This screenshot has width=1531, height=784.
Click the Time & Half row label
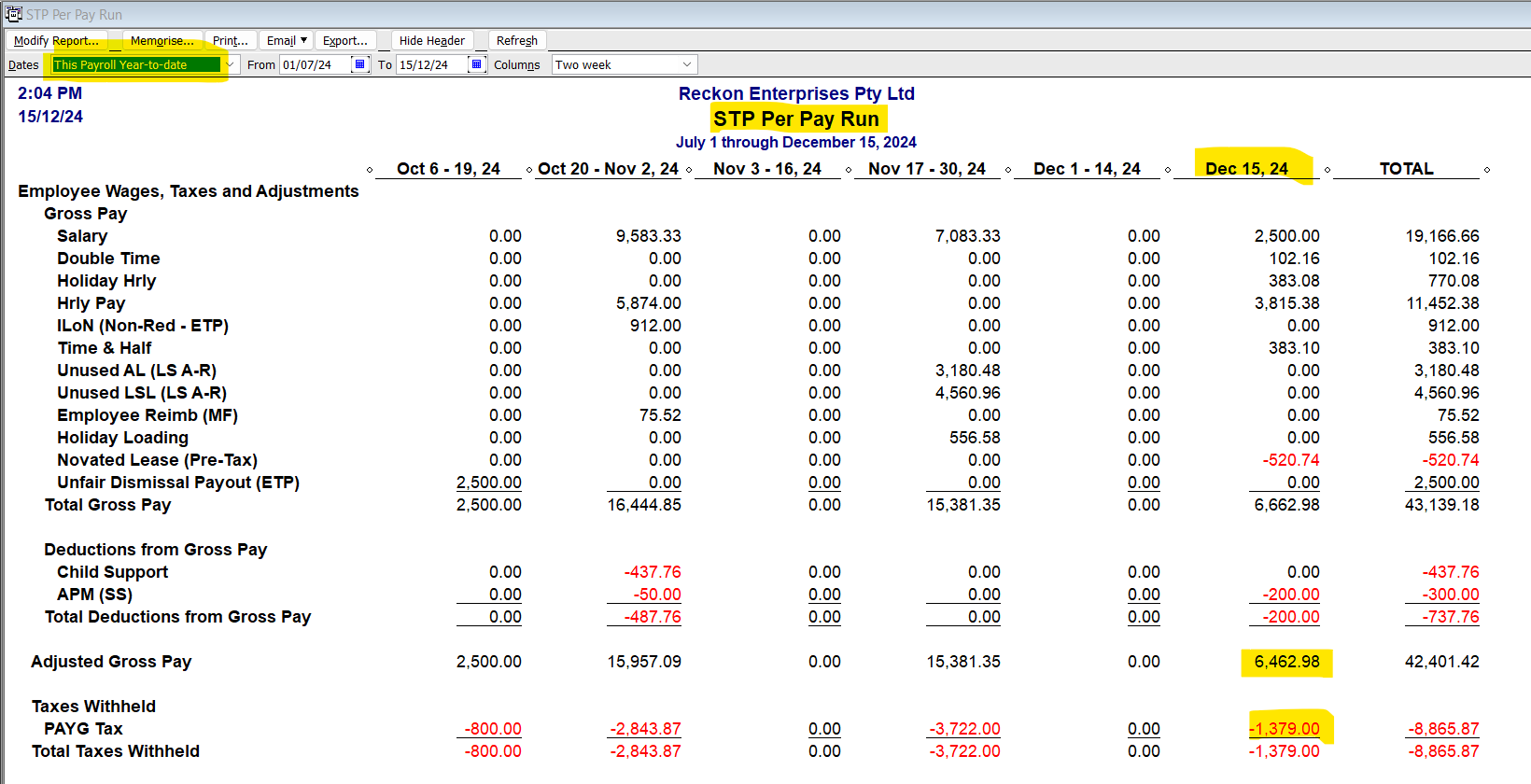coord(105,348)
